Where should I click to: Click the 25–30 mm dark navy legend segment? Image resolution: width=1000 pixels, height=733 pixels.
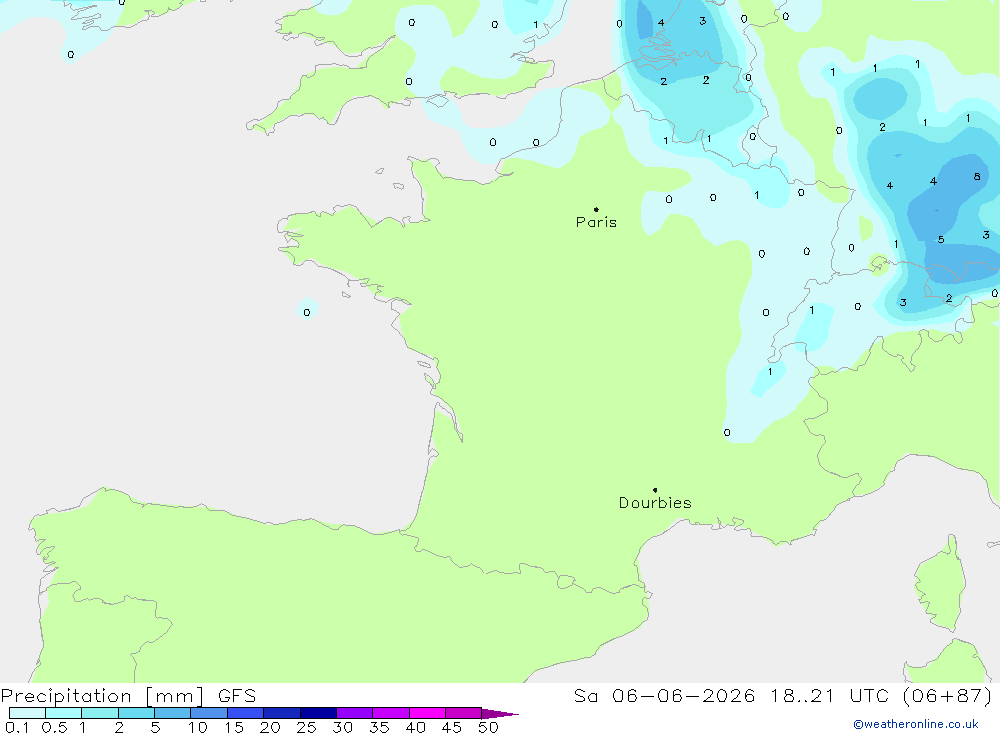[318, 713]
